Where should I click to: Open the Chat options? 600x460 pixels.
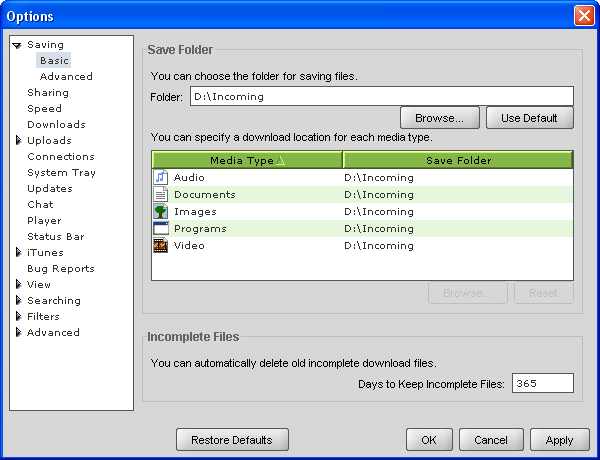point(40,204)
